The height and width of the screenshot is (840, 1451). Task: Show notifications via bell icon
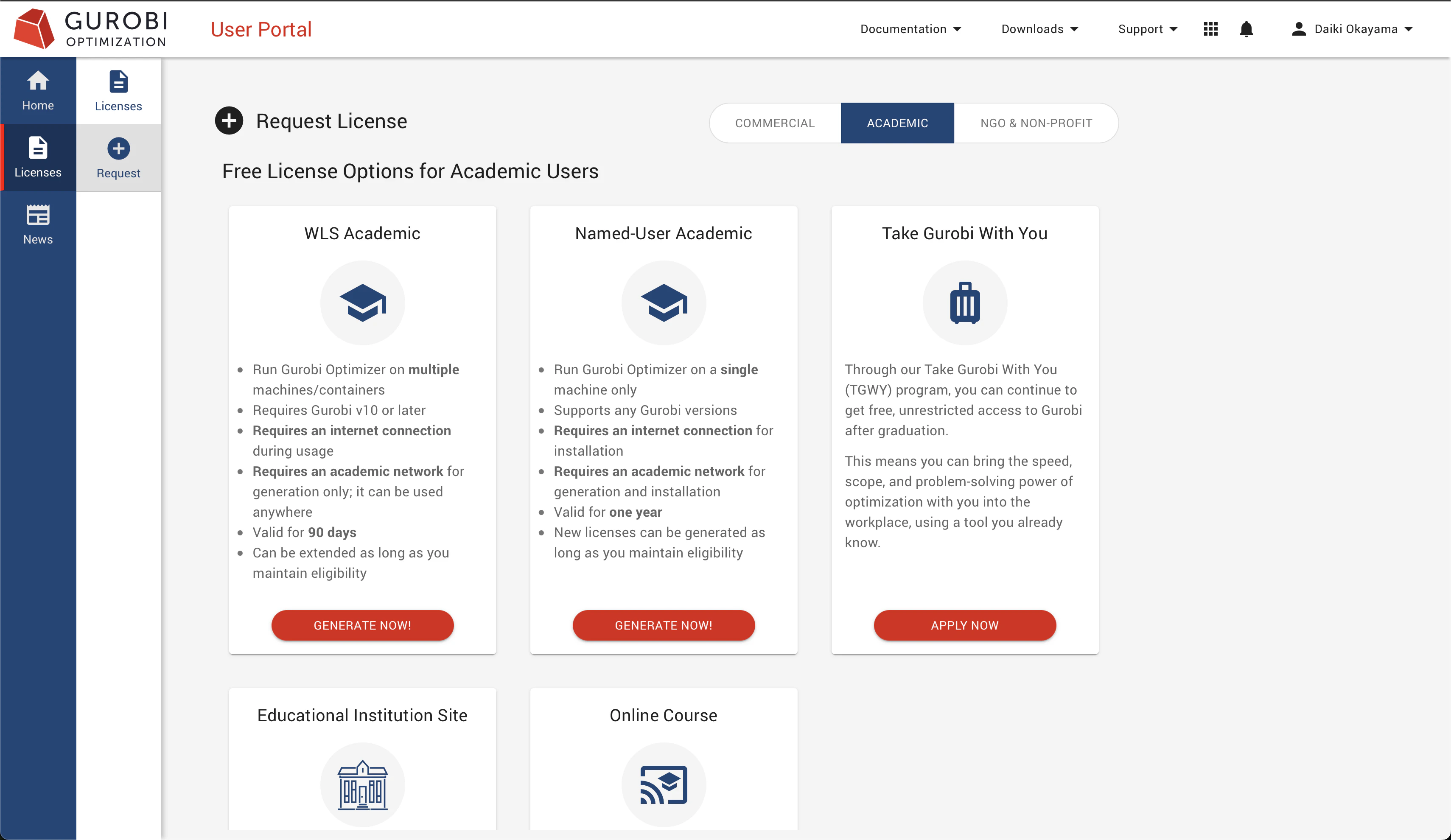click(x=1246, y=29)
